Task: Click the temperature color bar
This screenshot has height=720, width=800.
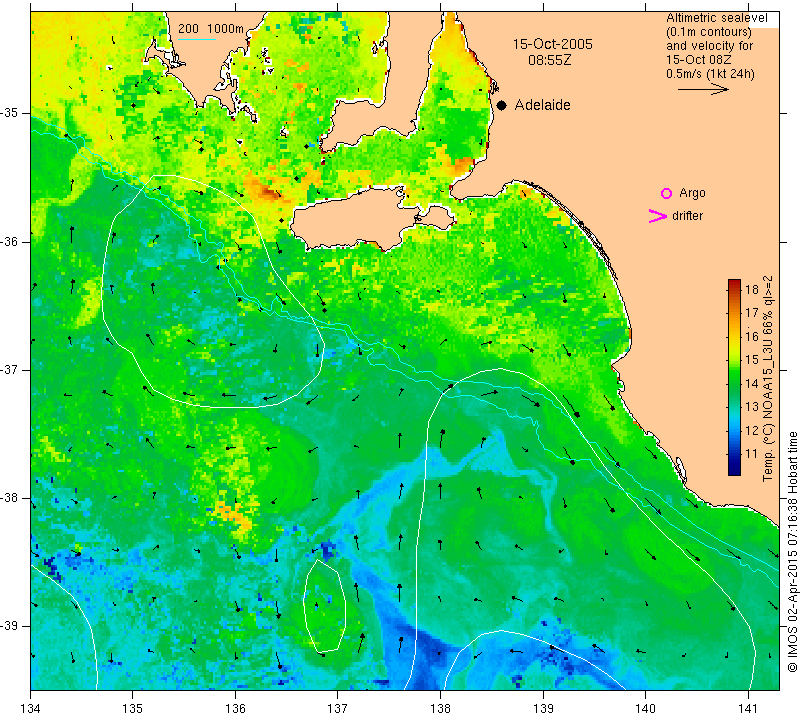Action: tap(734, 377)
